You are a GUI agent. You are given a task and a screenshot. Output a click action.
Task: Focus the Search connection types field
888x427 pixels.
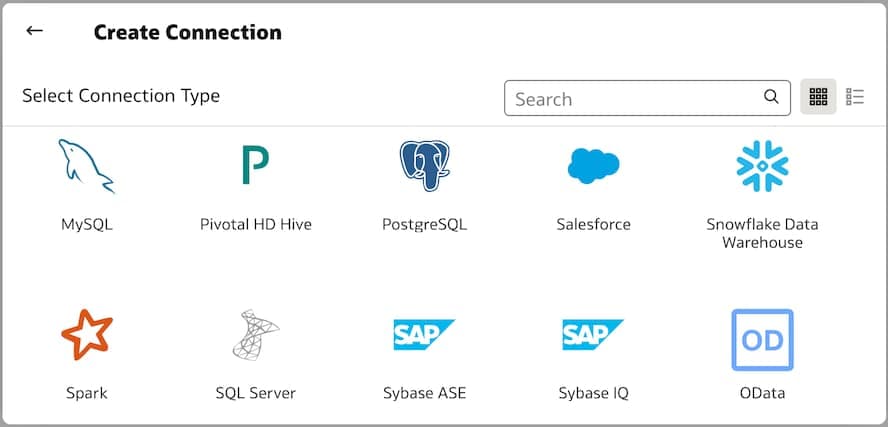point(635,98)
